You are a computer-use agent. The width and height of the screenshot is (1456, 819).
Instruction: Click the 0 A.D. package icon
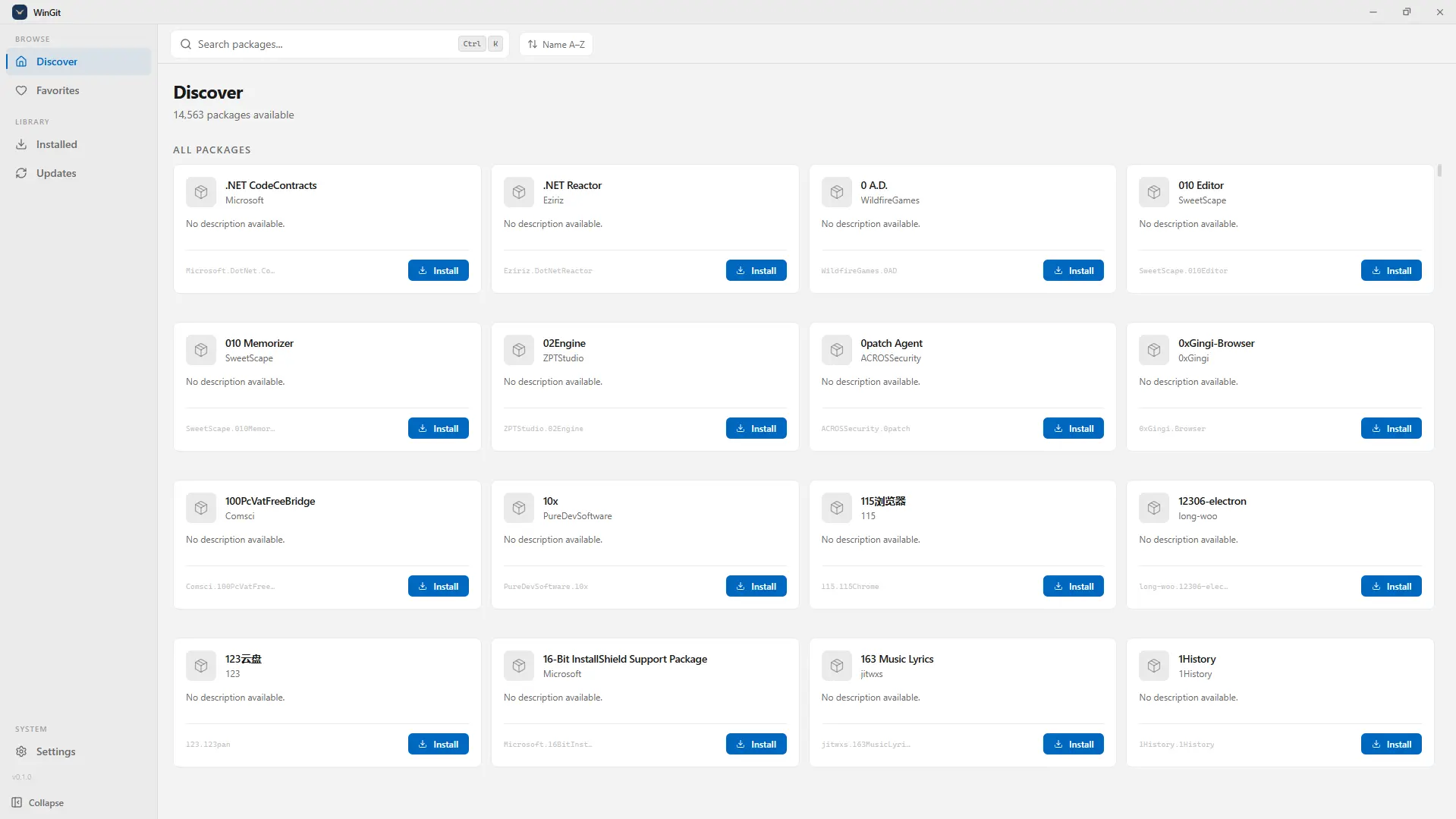pos(837,192)
